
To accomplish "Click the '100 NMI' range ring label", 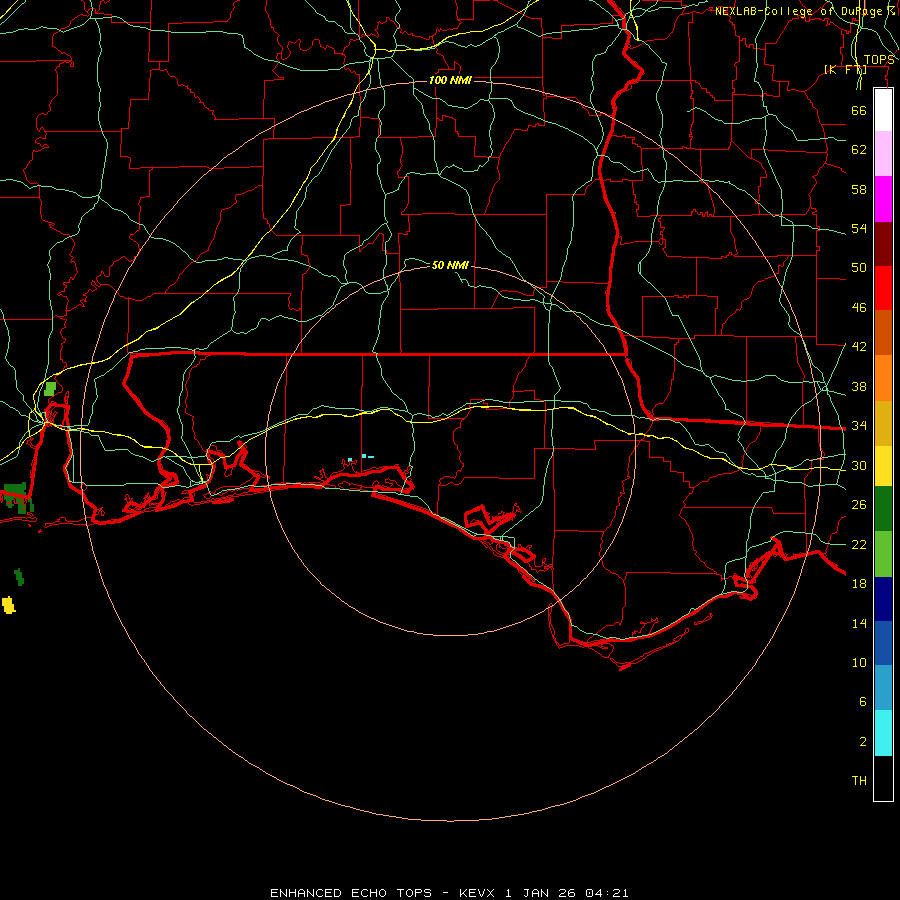I will [x=450, y=80].
